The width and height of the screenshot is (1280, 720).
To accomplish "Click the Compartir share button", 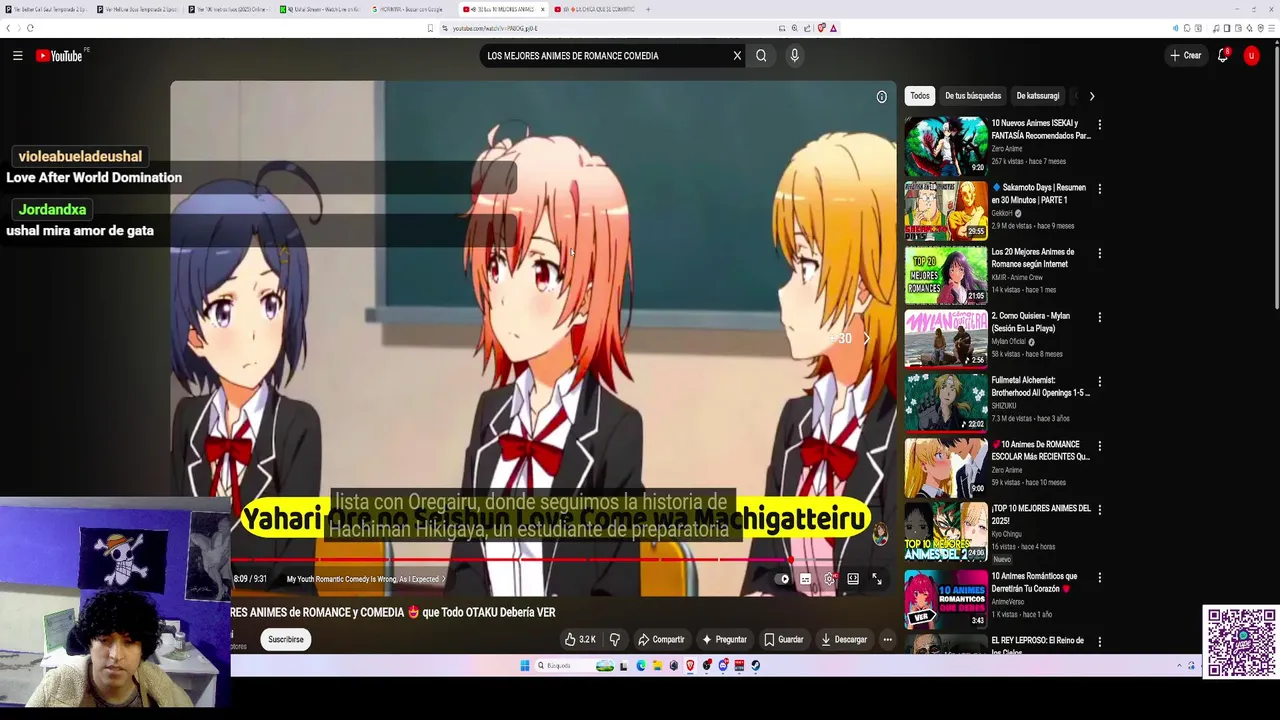I will [662, 639].
